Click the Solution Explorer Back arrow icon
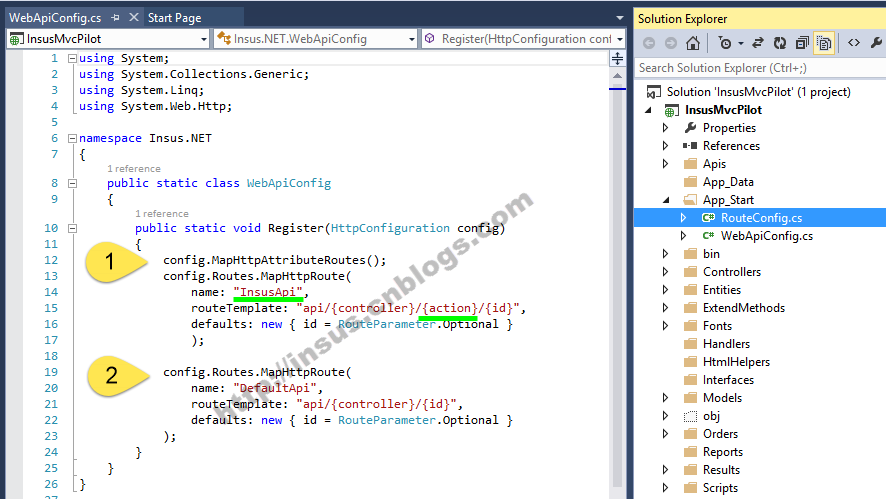 (649, 43)
